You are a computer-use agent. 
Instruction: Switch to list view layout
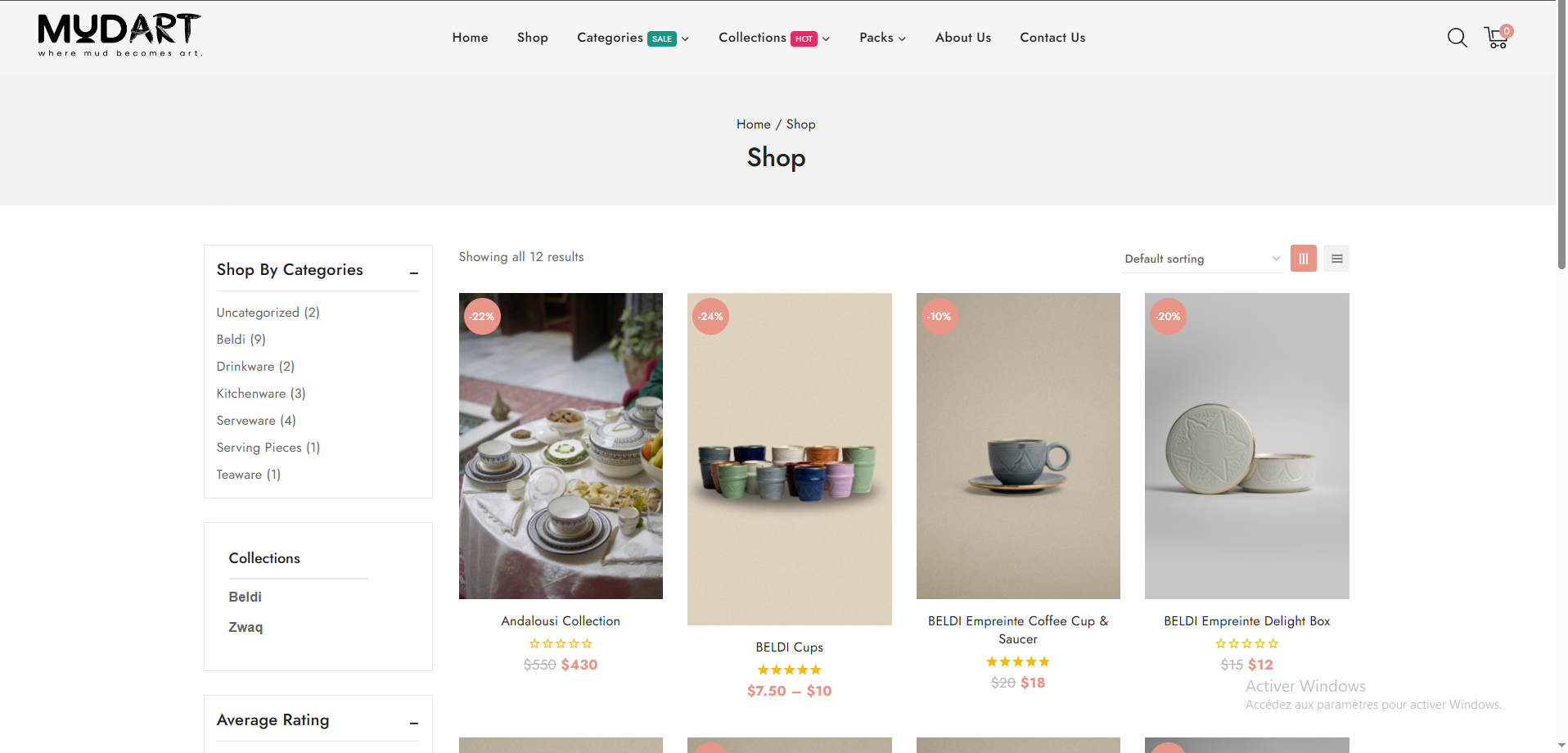pyautogui.click(x=1336, y=259)
